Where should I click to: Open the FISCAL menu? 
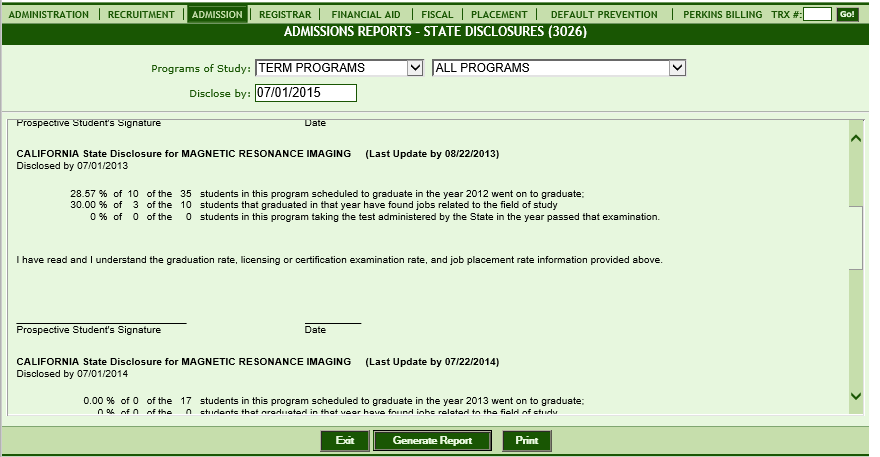[x=437, y=15]
